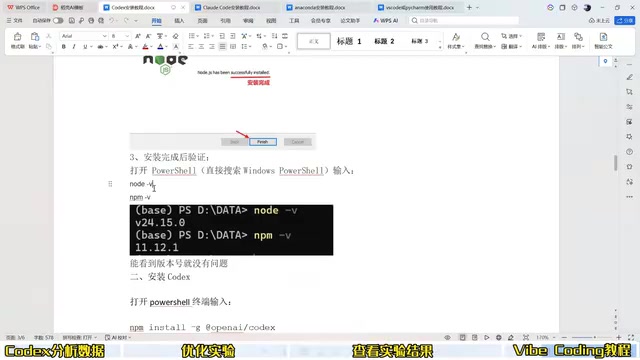
Task: Toggle eye protection mode icon
Action: 448,338
